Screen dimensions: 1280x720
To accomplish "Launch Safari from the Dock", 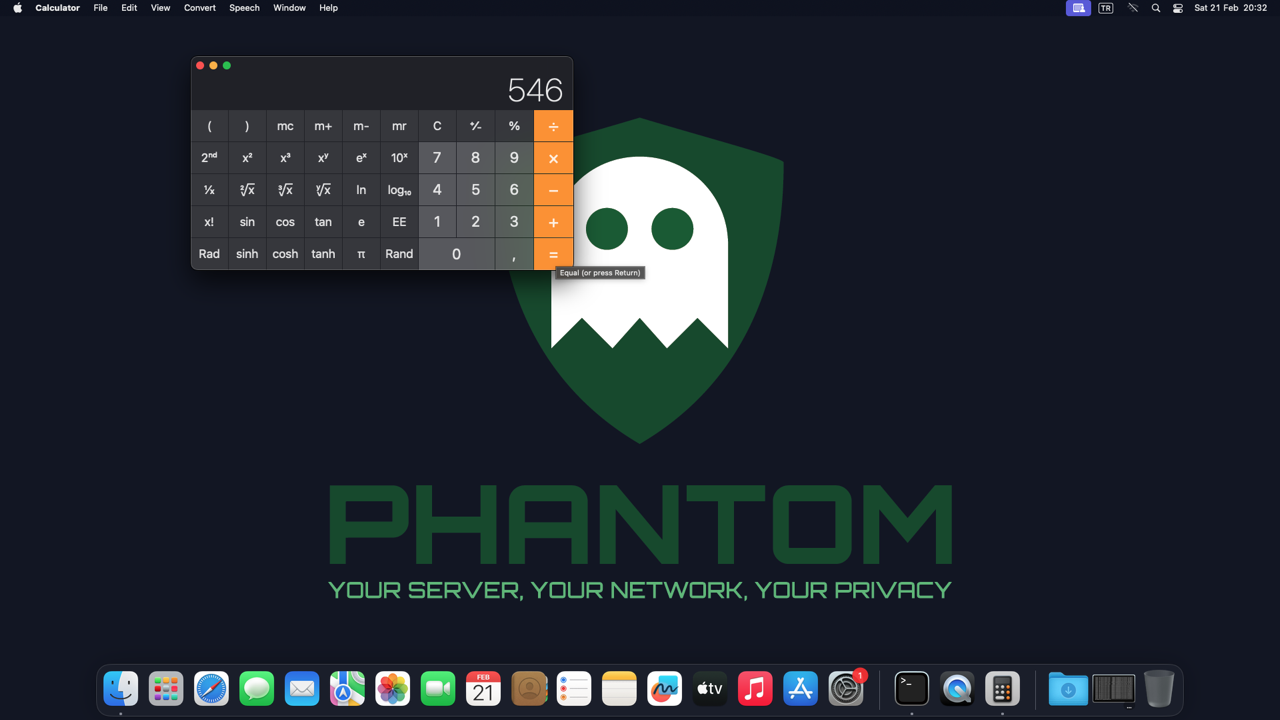I will click(211, 689).
